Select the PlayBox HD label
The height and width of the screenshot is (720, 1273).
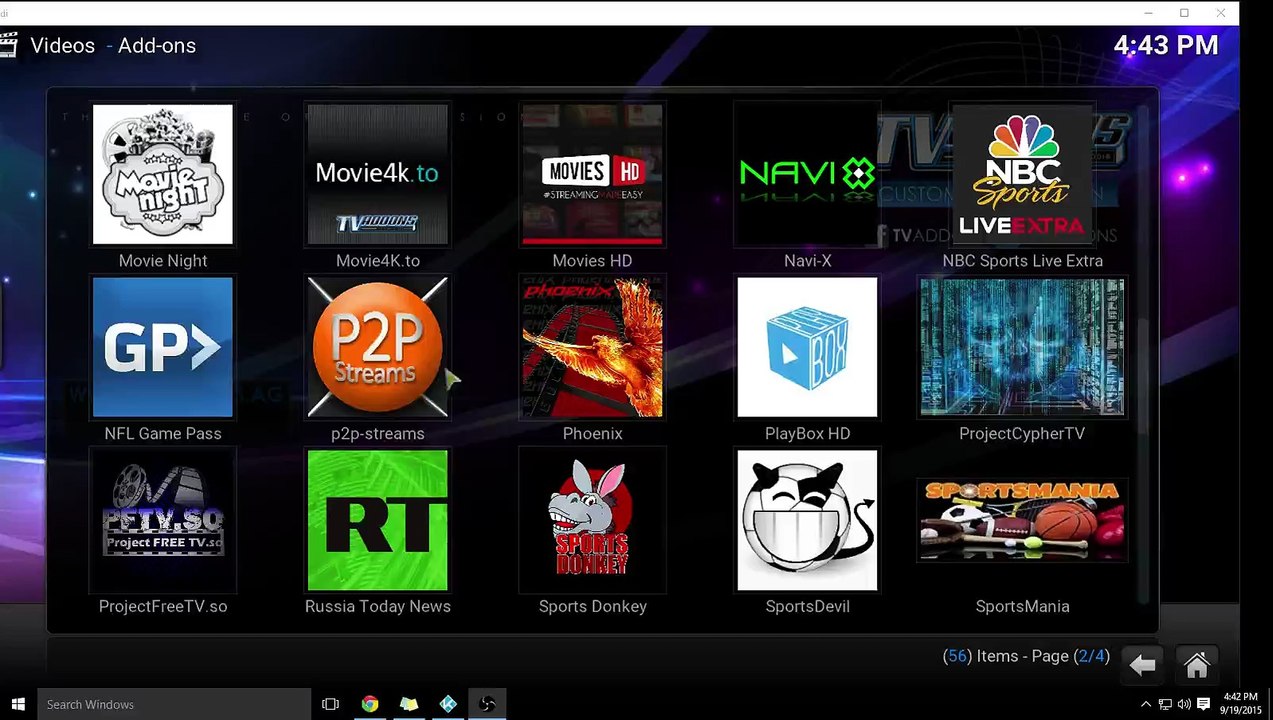coord(807,433)
